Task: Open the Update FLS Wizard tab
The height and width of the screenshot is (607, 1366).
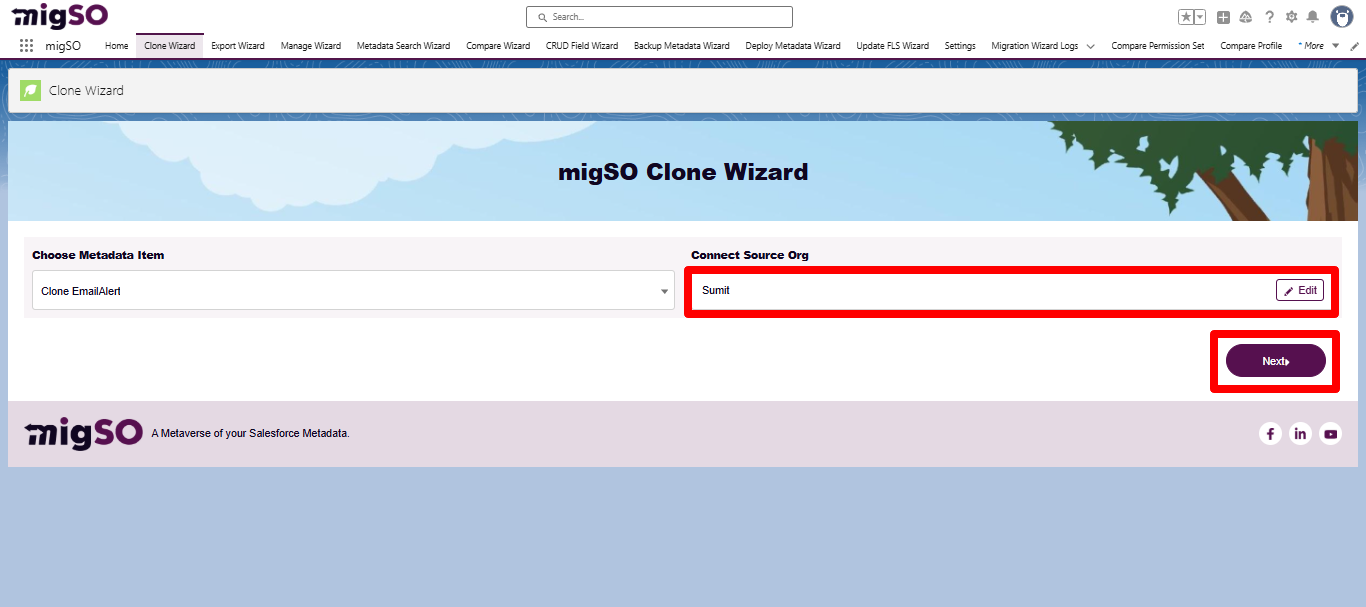Action: click(893, 46)
